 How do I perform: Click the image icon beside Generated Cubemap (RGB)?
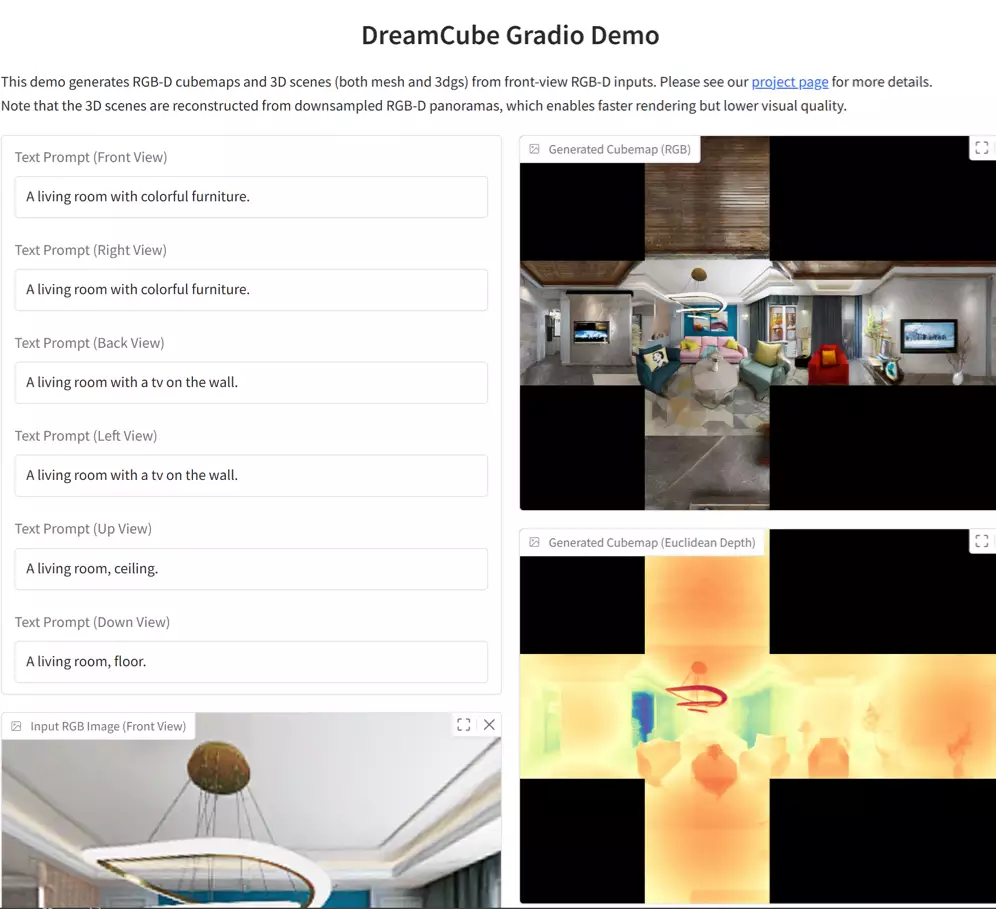click(x=534, y=149)
